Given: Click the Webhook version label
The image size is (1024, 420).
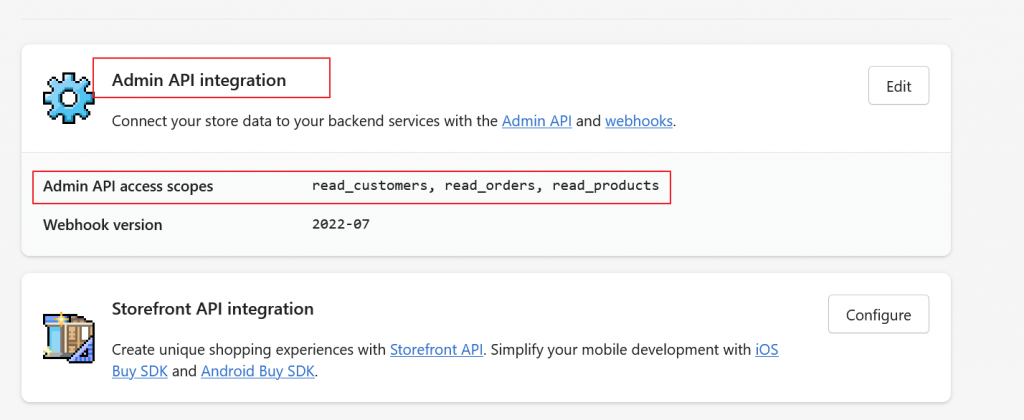Looking at the screenshot, I should pos(103,225).
